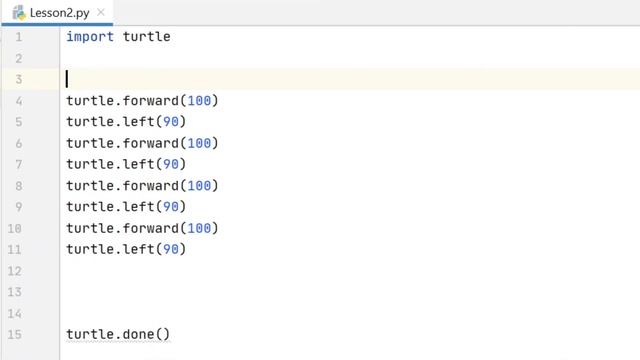The image size is (640, 360).
Task: Click the gutter at line number 3
Action: click(x=19, y=79)
